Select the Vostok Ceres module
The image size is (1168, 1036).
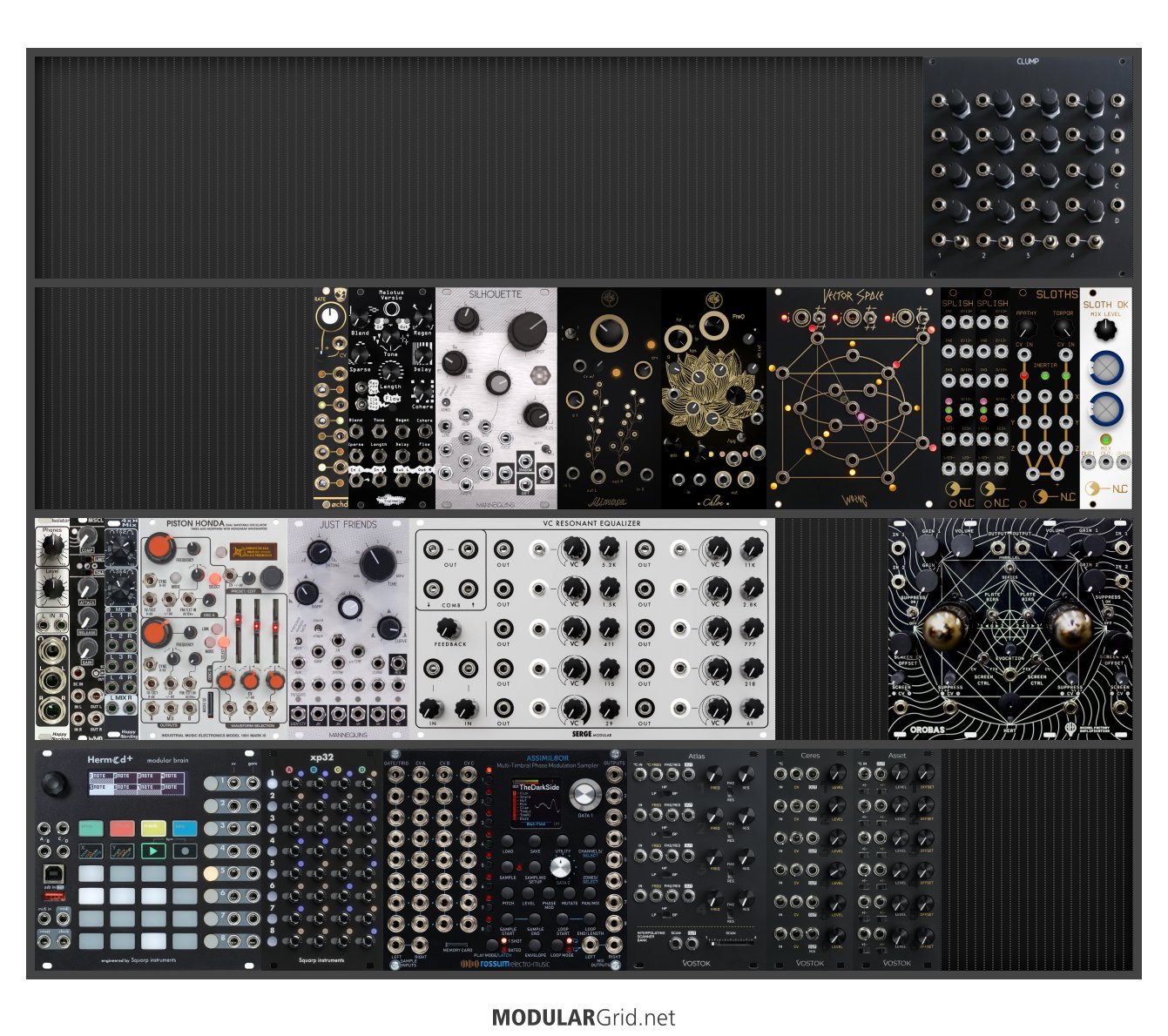810,859
